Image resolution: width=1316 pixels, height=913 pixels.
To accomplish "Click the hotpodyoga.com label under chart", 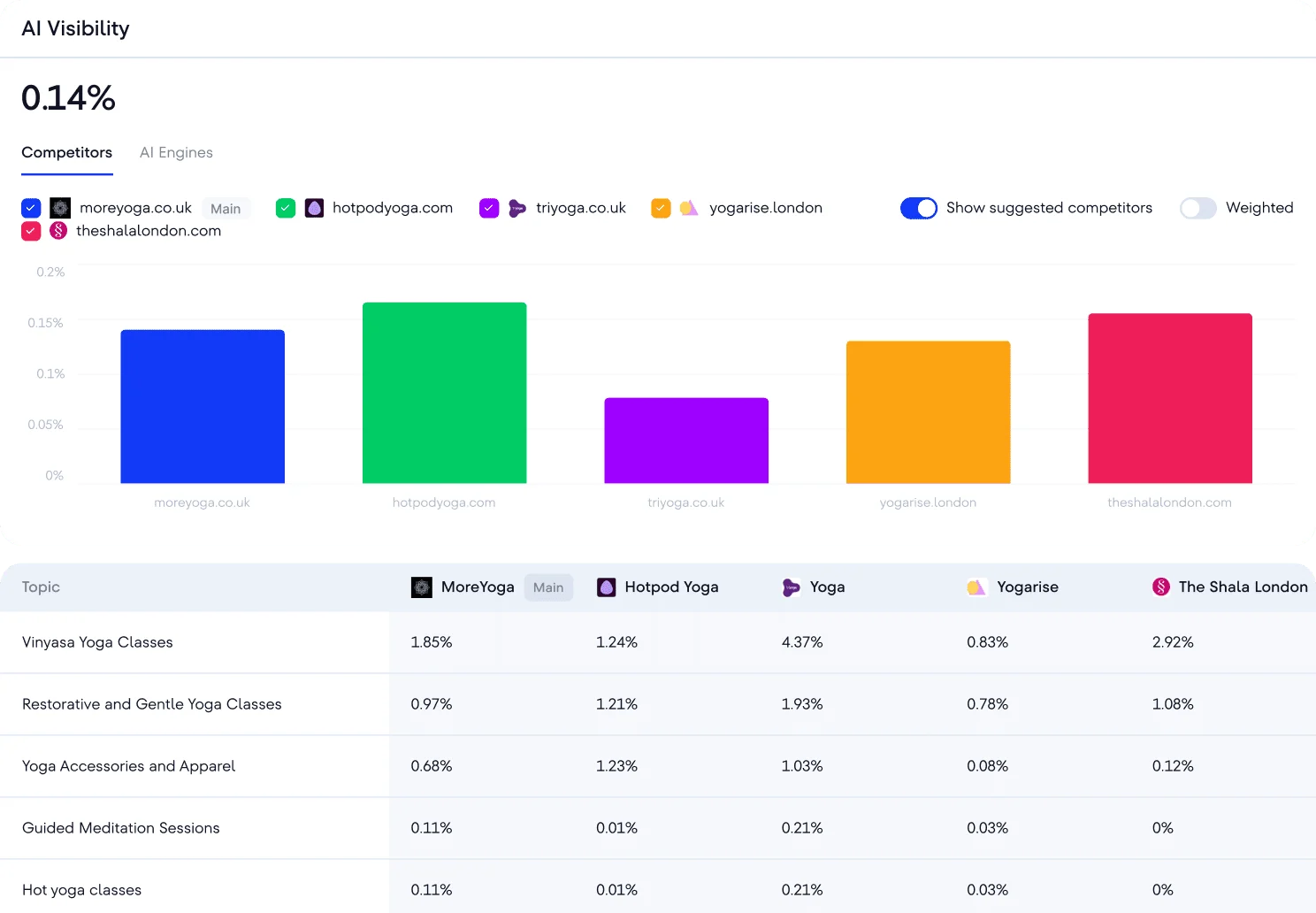I will click(x=444, y=503).
